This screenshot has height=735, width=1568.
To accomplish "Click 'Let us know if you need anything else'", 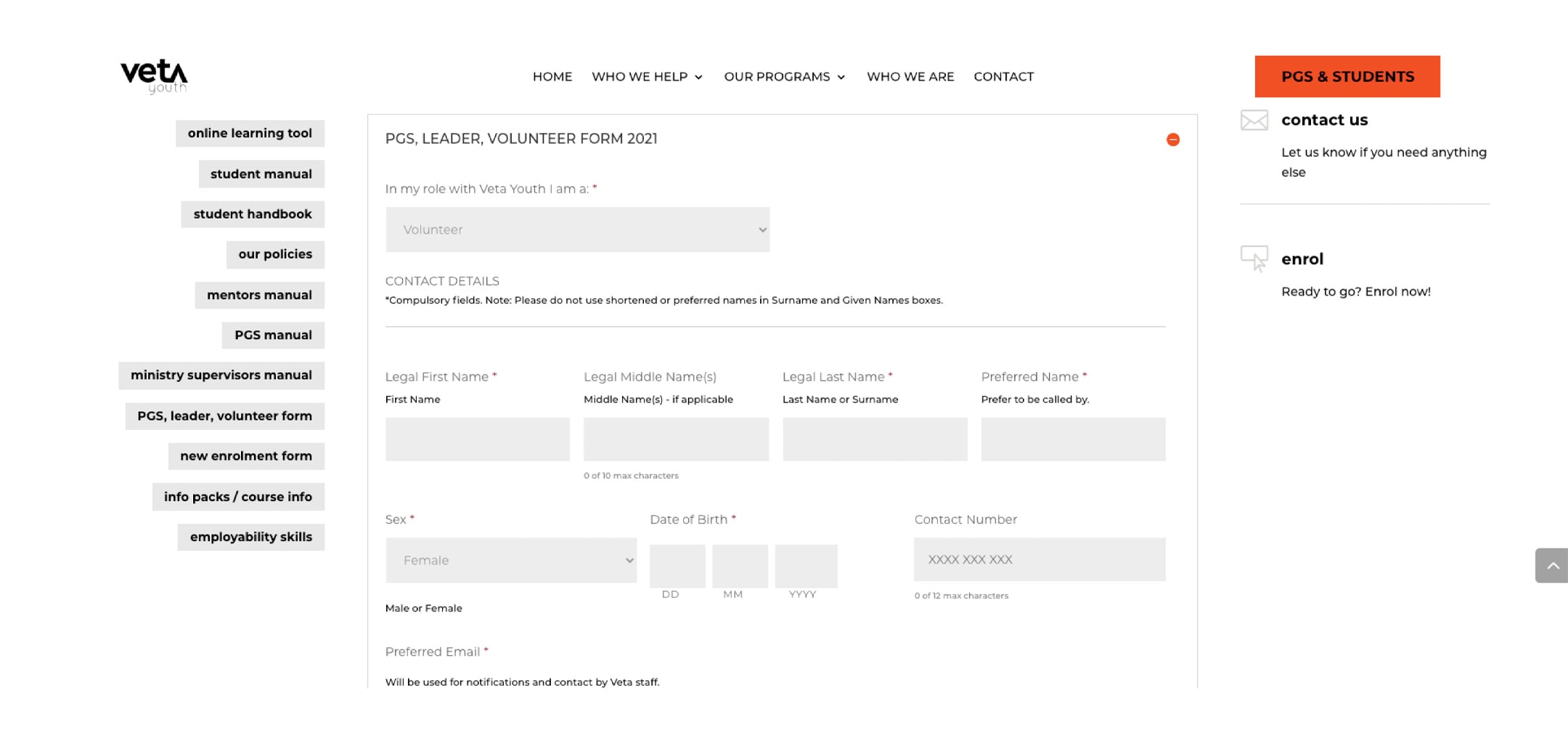I will [1384, 162].
